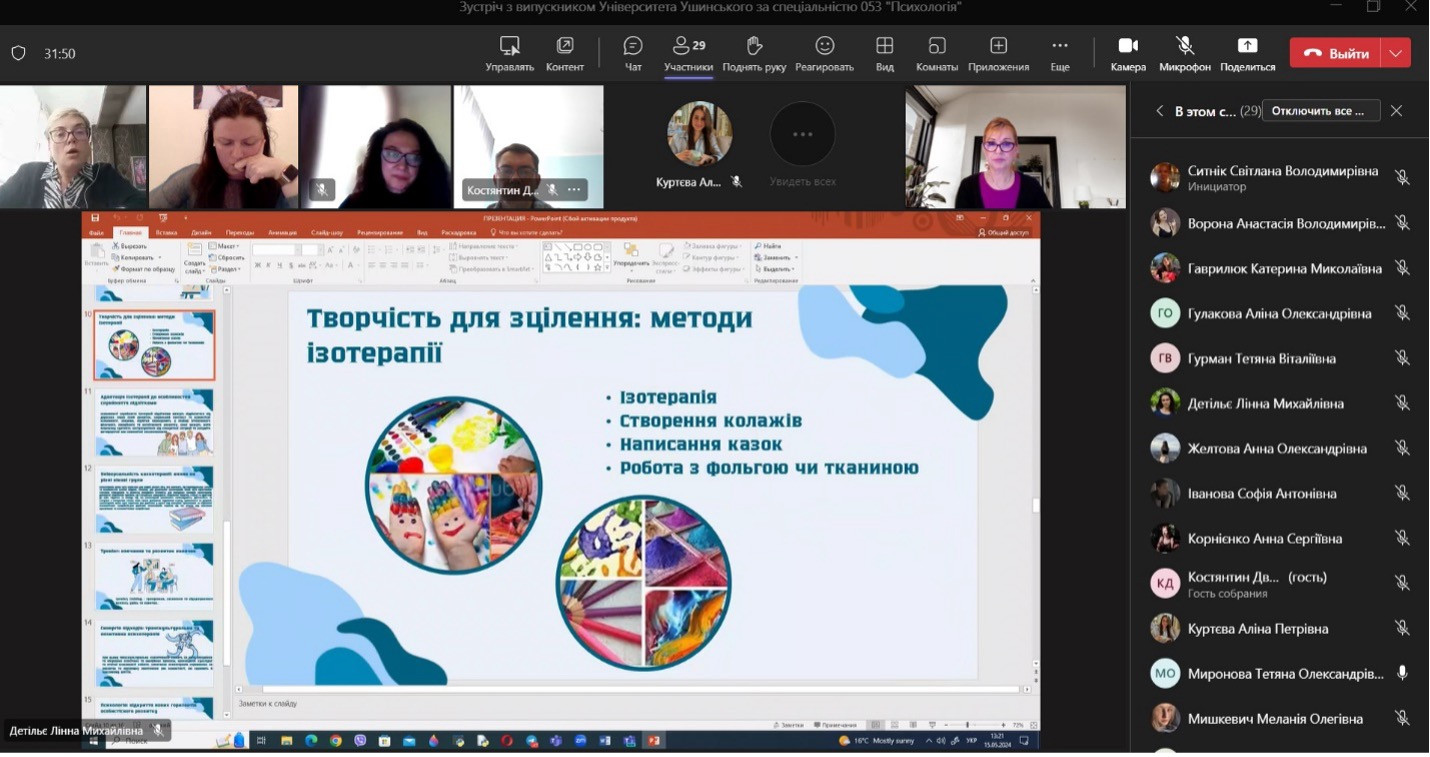Click muted mic icon beside Гулакова Аліна
The width and height of the screenshot is (1430, 757).
point(1402,313)
